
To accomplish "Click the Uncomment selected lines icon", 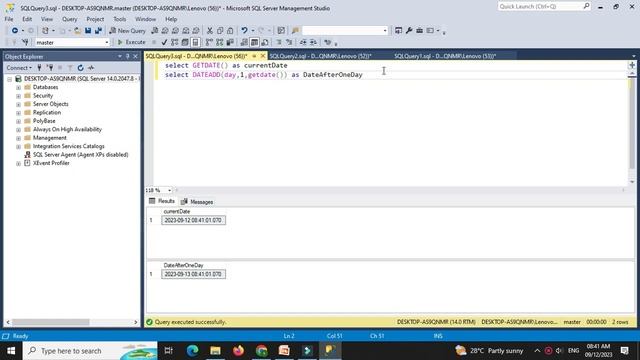I will (289, 42).
